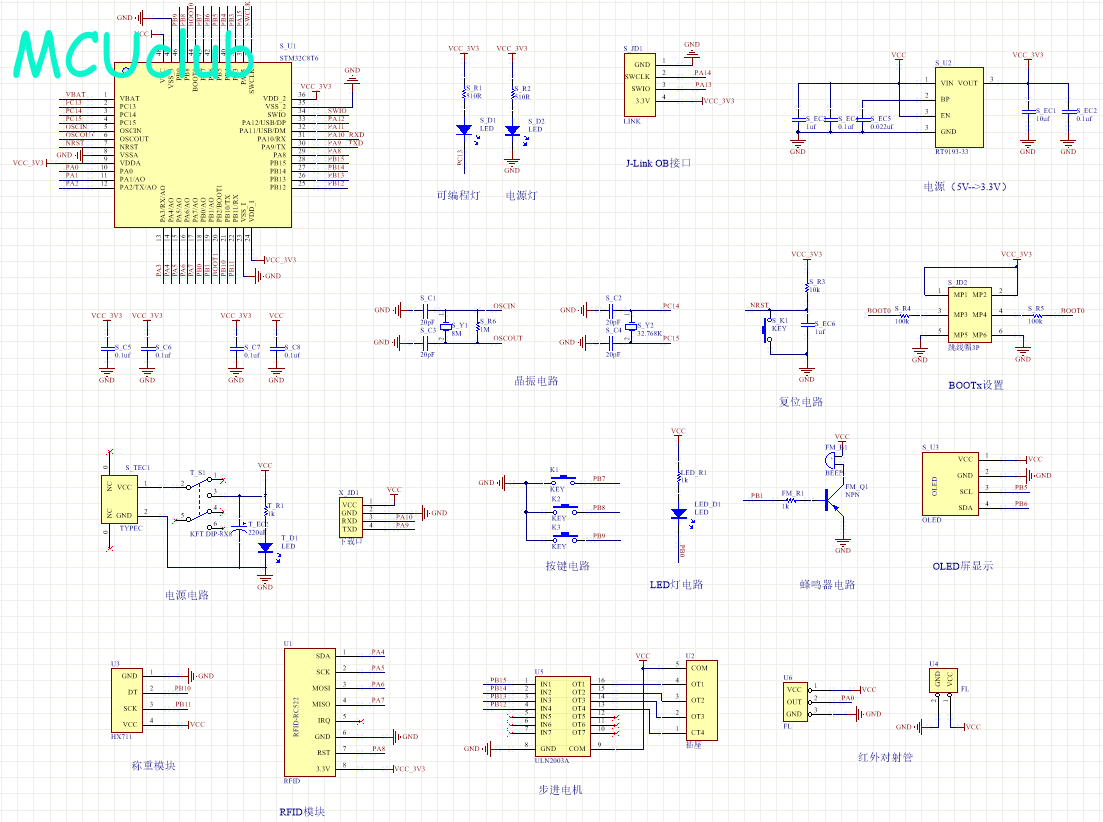Screen dimensions: 1103x822
Task: Click the S_R5 100k resistor
Action: coord(1036,316)
